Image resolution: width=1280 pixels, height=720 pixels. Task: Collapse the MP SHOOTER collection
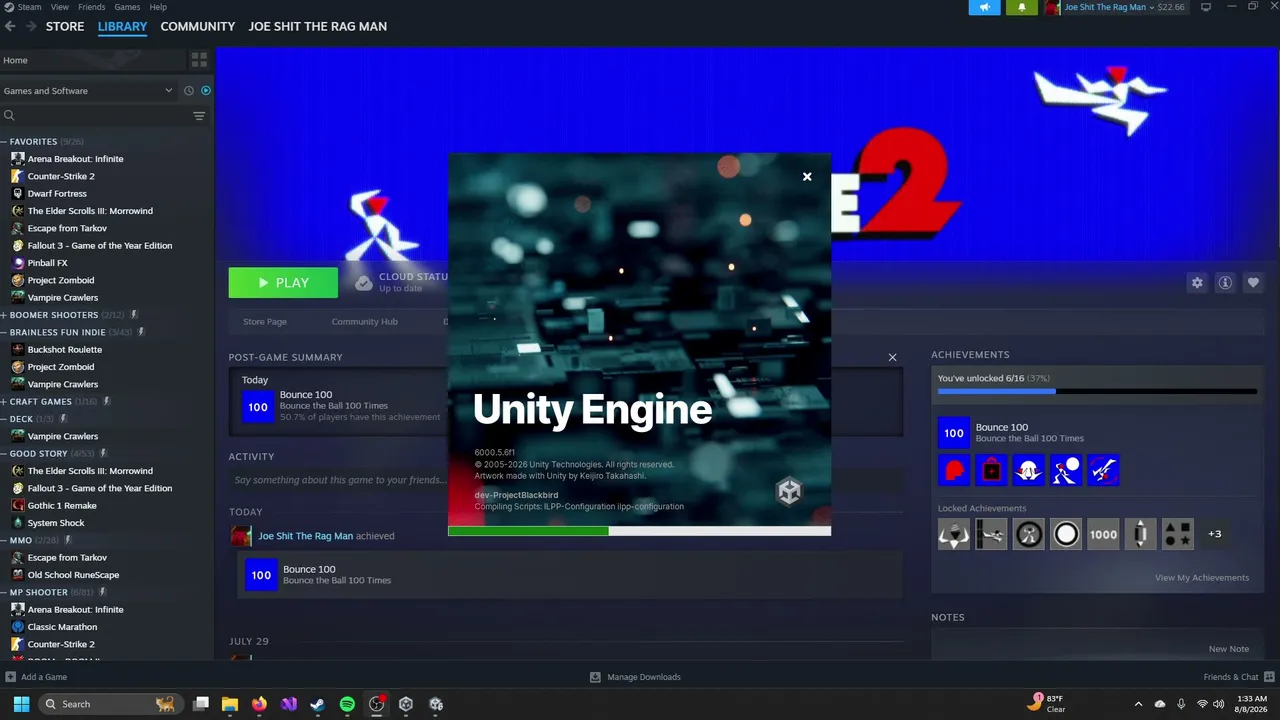coord(4,593)
